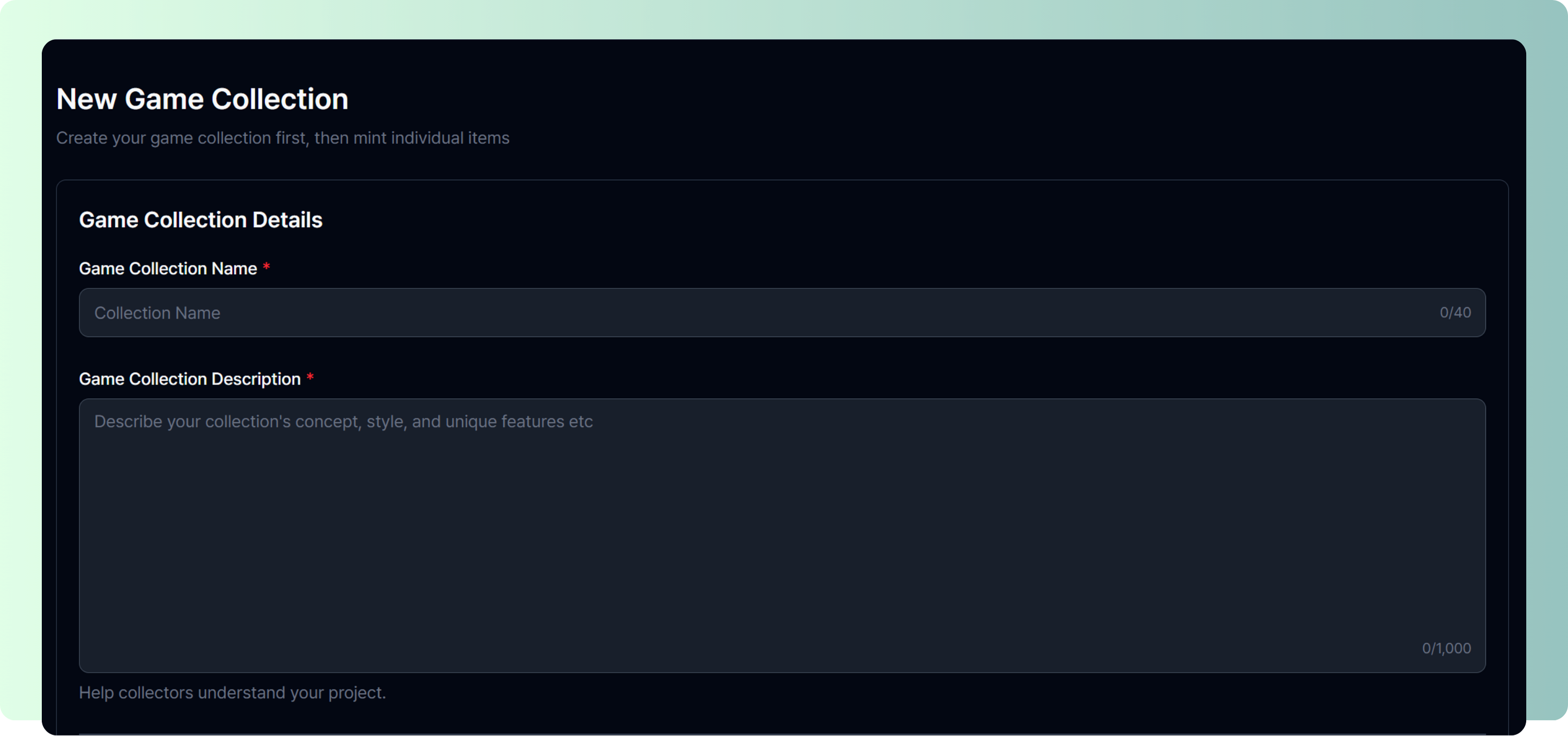Click the Game Collection Name label
The image size is (1568, 736).
(168, 268)
